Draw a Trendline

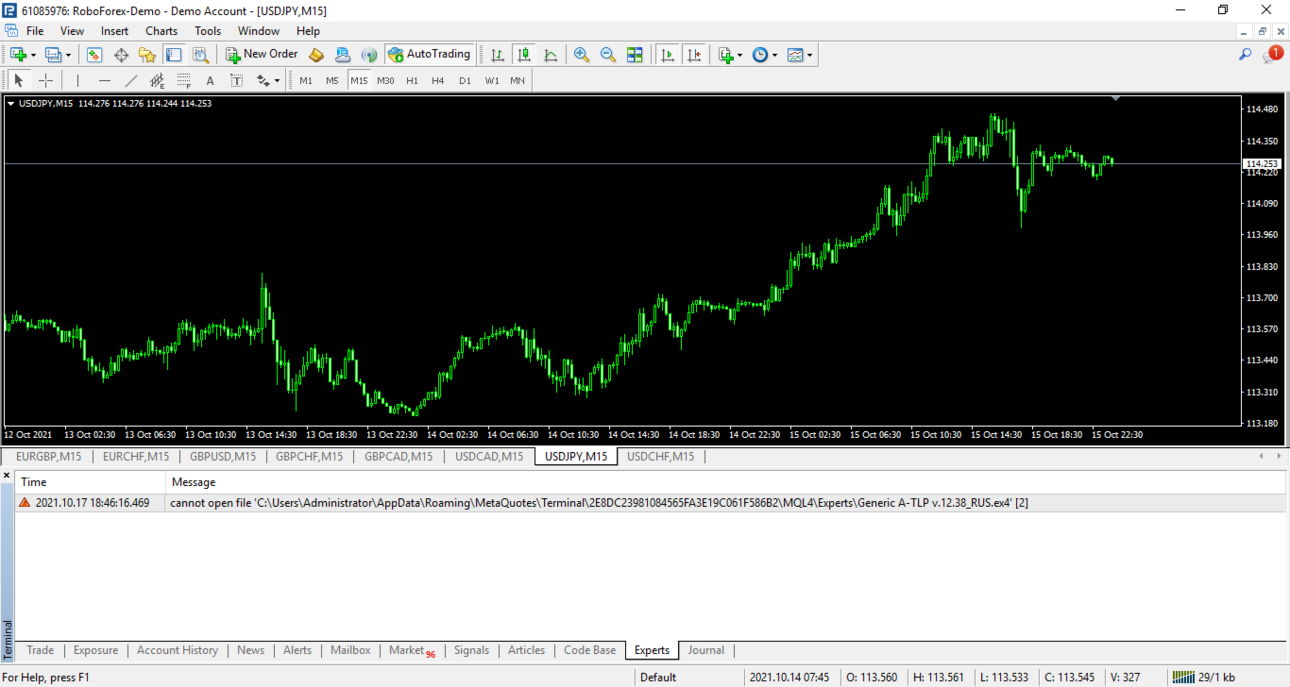[x=131, y=80]
